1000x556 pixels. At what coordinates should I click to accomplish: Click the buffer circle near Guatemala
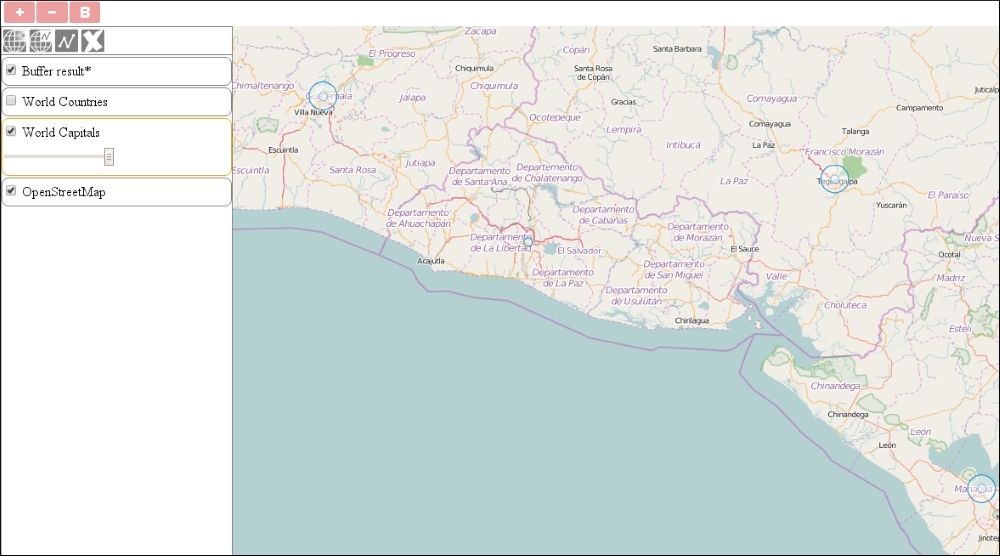tap(322, 96)
